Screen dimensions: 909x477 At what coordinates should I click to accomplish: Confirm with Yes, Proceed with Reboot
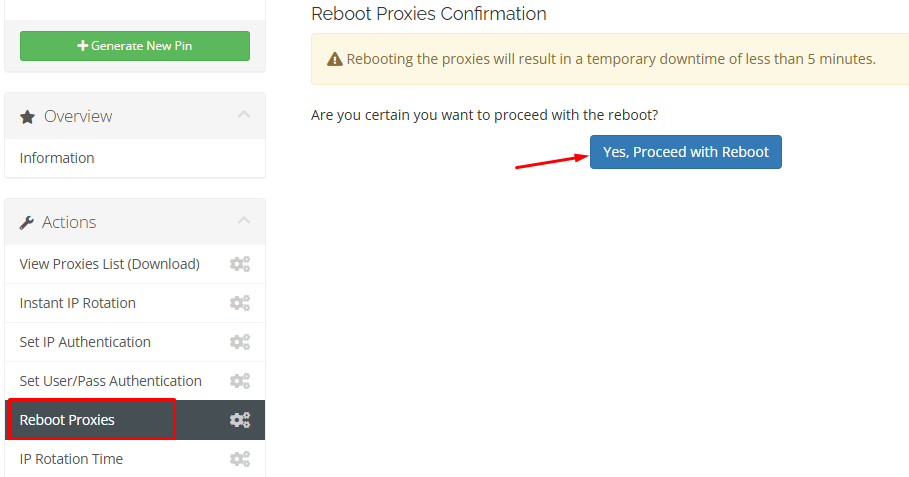(685, 152)
